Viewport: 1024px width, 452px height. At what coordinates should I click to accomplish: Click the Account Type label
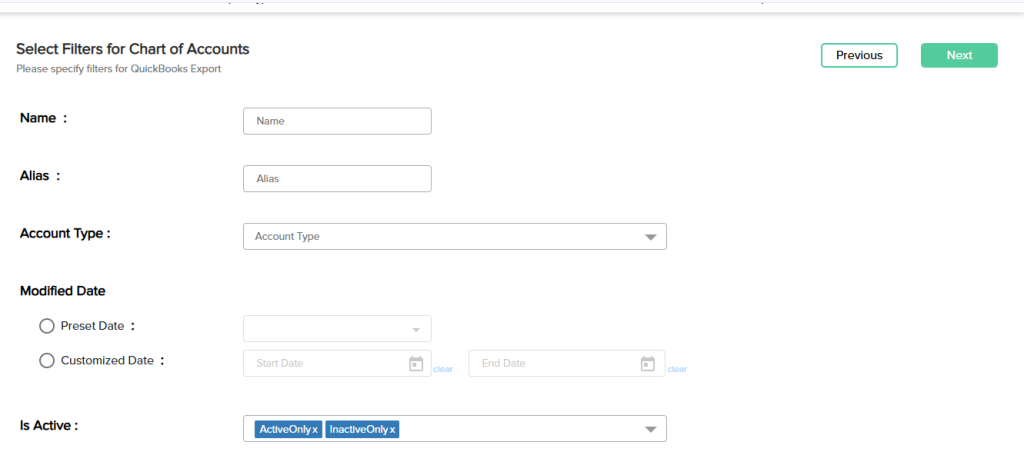[65, 234]
